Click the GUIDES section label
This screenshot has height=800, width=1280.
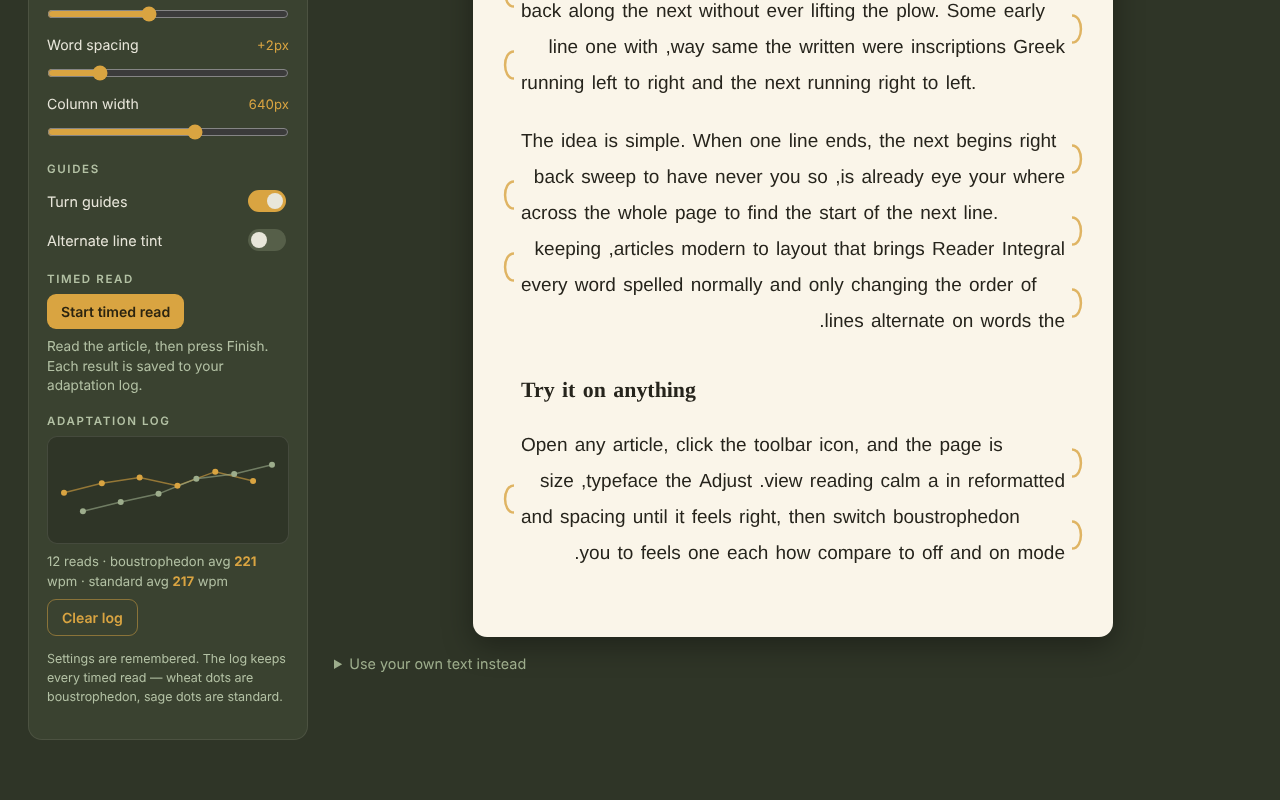click(73, 169)
